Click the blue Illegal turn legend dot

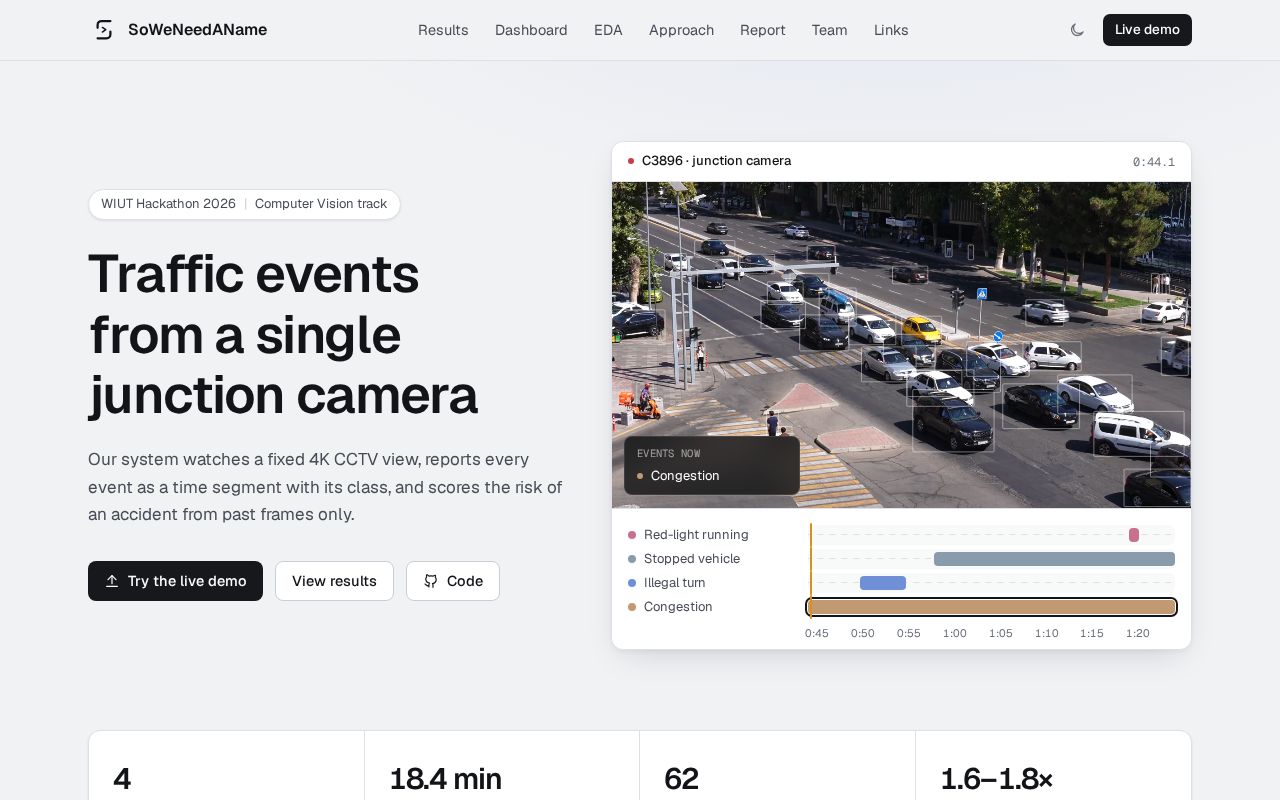[x=632, y=583]
